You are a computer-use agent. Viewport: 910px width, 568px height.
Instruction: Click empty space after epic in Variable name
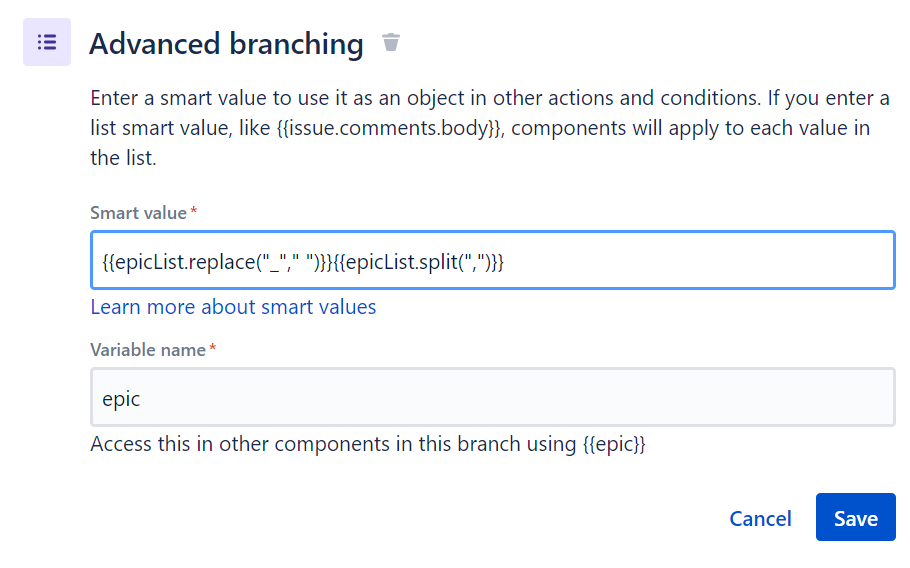(x=500, y=399)
